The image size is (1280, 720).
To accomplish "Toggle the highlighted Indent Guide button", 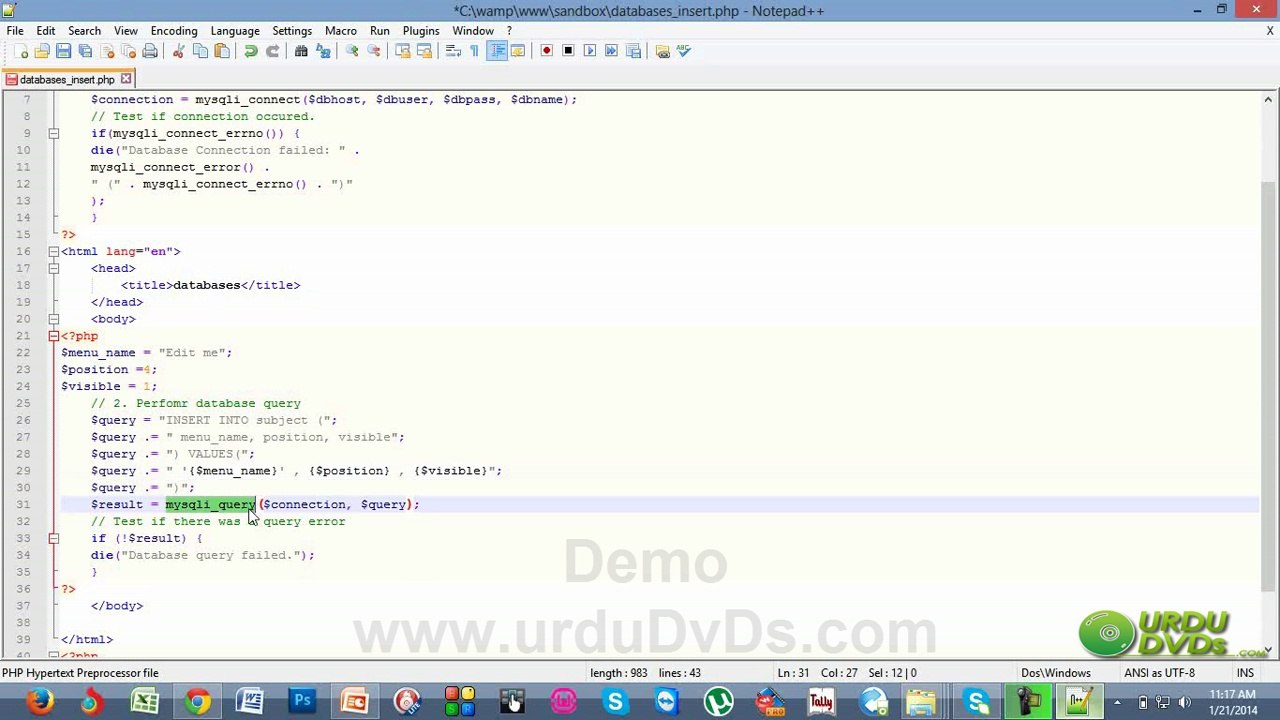I will (x=497, y=51).
